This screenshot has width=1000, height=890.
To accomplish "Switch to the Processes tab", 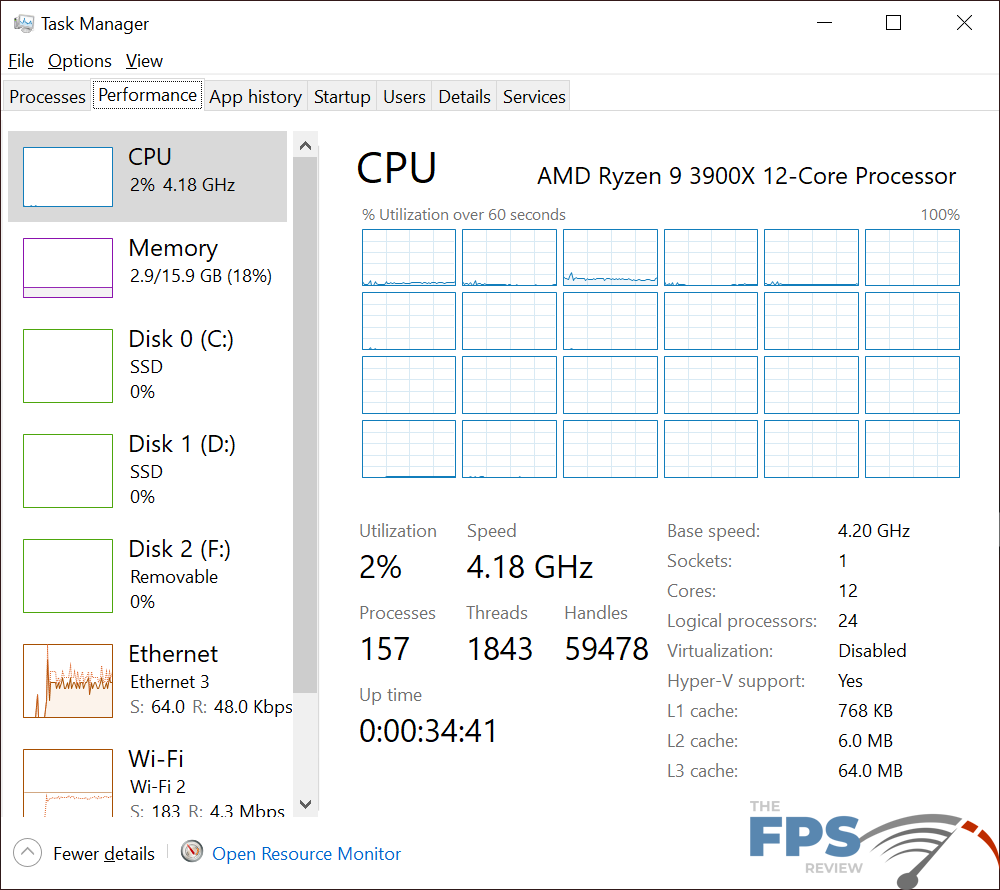I will (x=47, y=96).
